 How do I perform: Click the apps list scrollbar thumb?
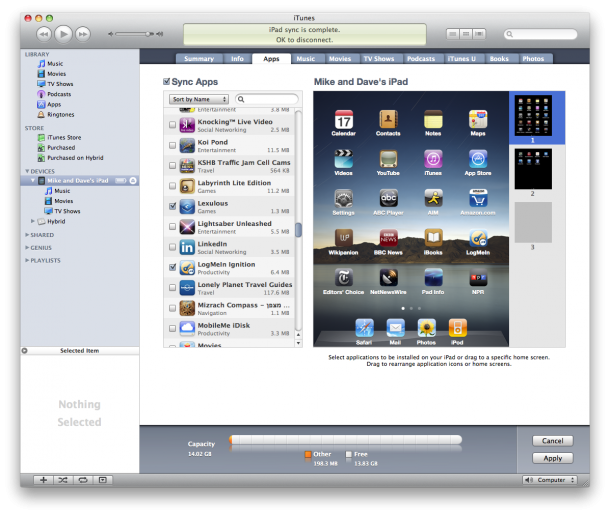[298, 230]
